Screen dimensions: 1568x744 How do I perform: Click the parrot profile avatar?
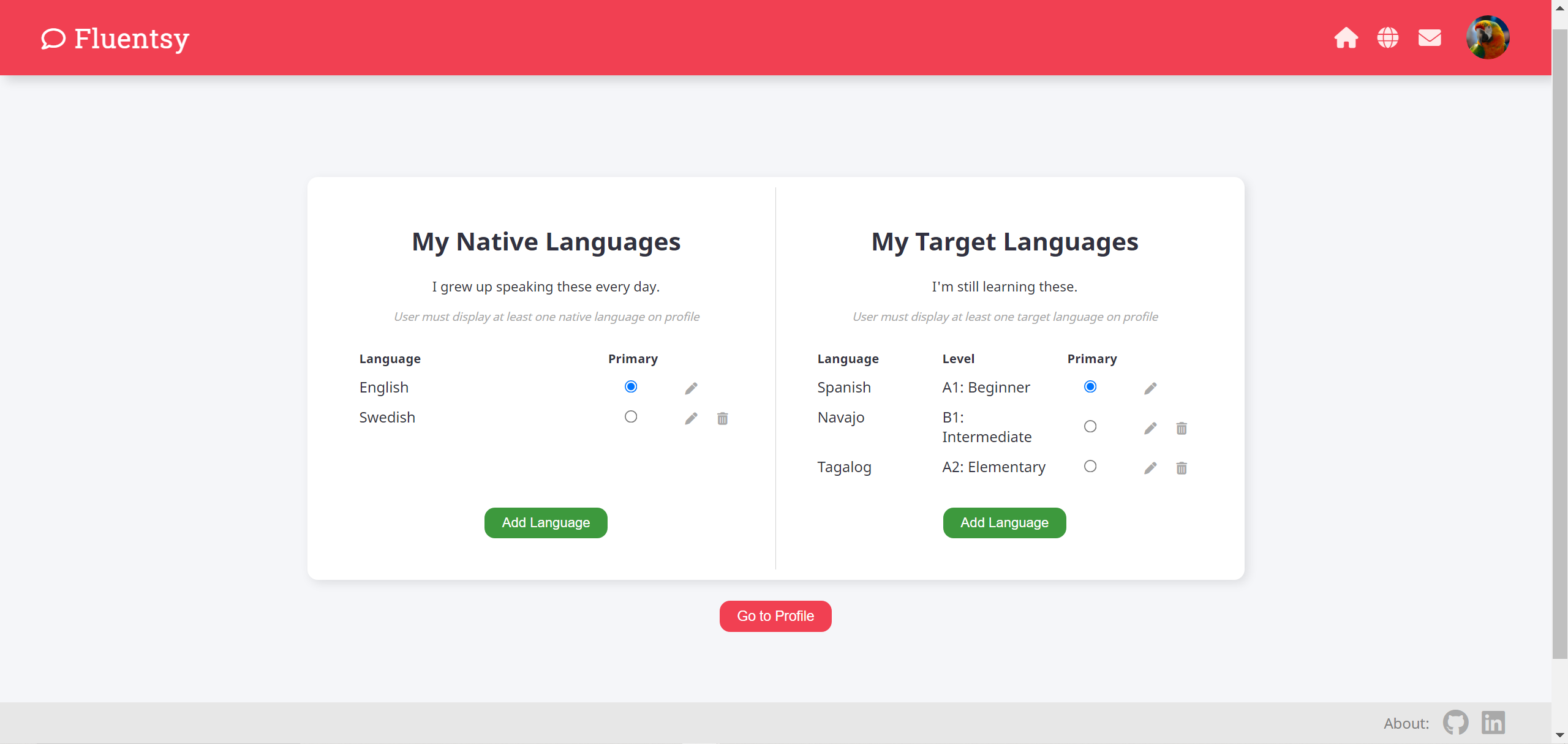click(1487, 37)
